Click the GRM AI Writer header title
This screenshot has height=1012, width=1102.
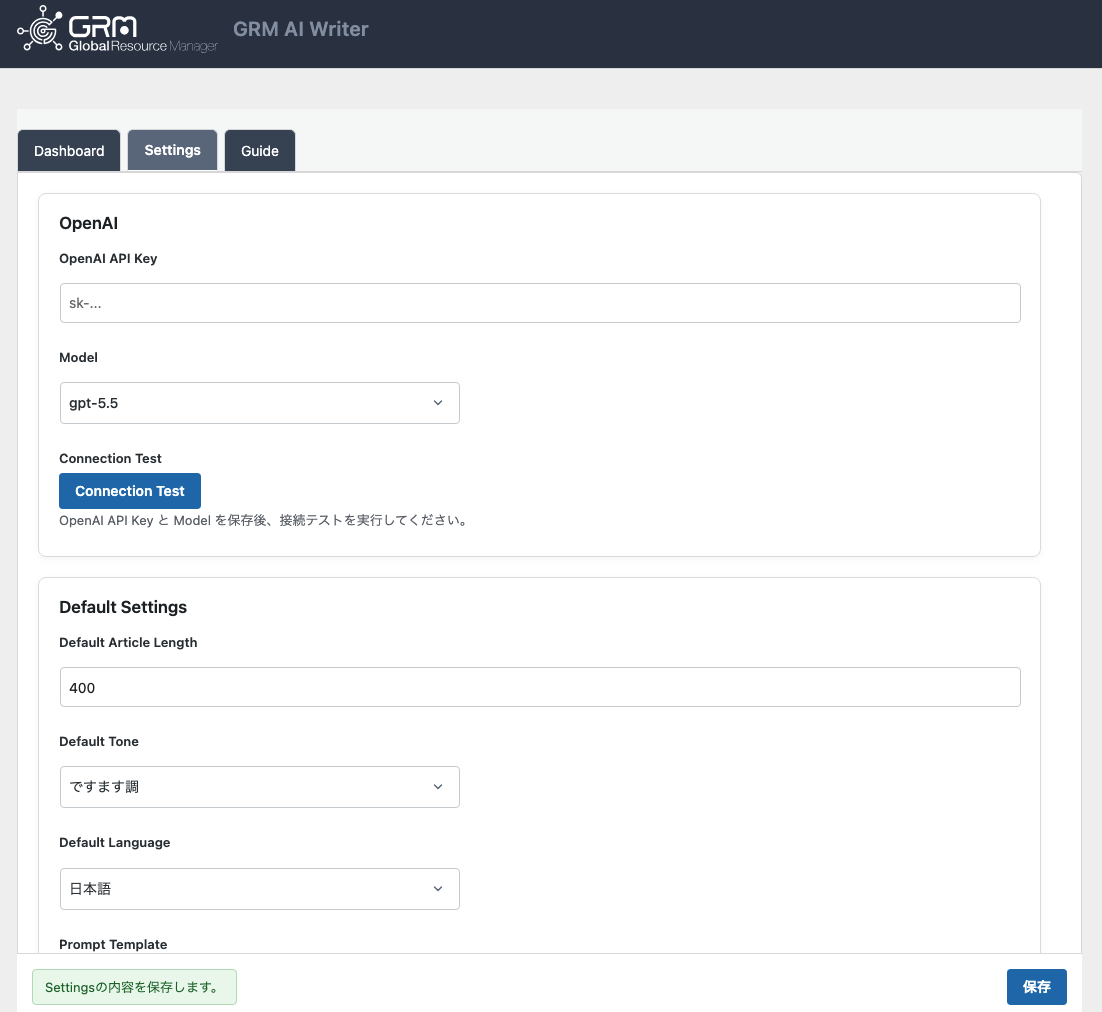coord(301,29)
